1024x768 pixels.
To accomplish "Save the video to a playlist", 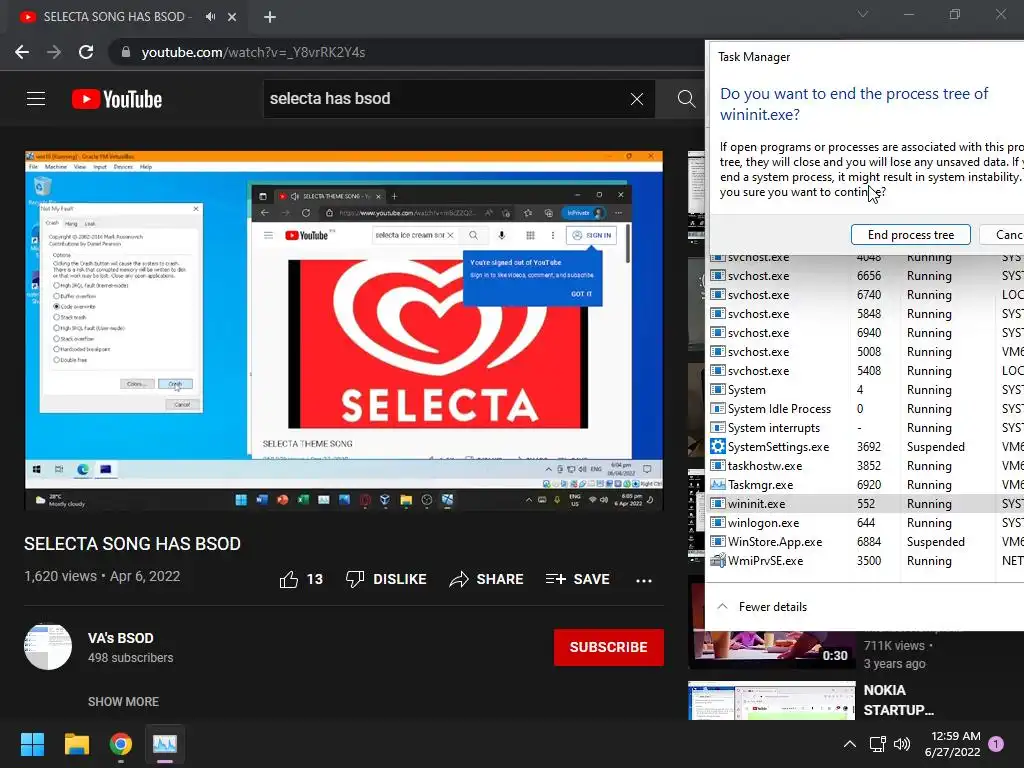I will pyautogui.click(x=577, y=579).
